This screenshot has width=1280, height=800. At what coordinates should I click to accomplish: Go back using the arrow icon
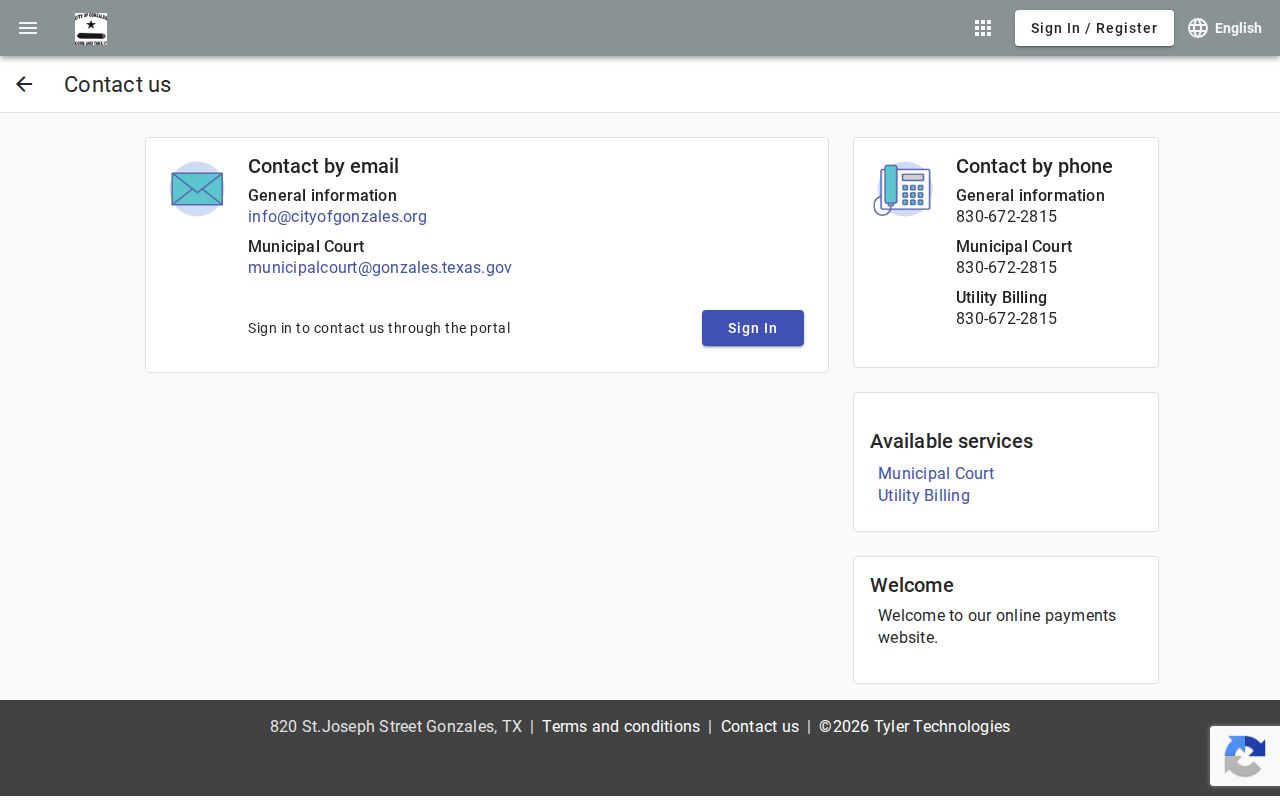click(x=24, y=85)
